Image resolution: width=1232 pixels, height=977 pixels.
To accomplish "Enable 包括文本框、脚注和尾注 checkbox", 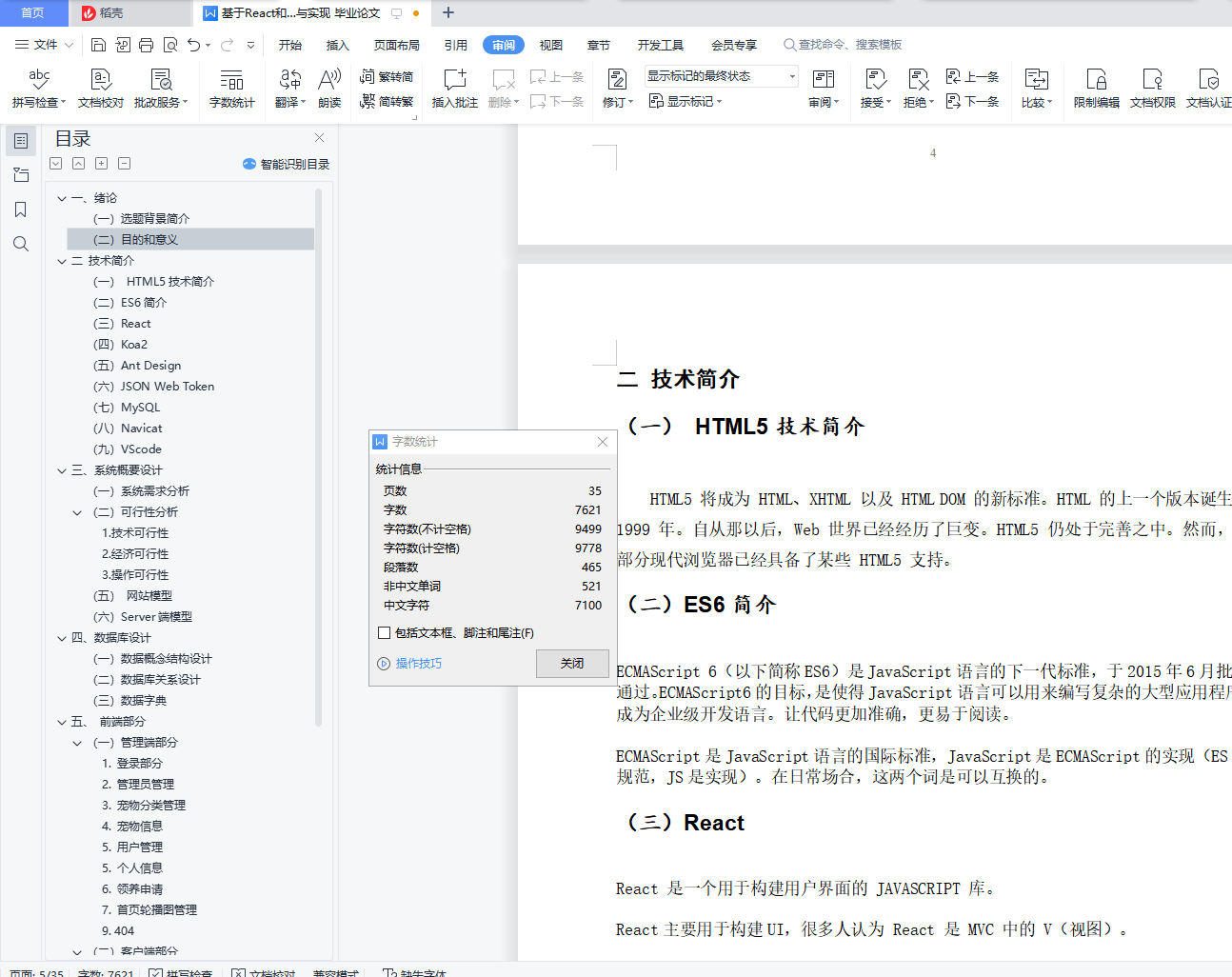I will coord(384,632).
